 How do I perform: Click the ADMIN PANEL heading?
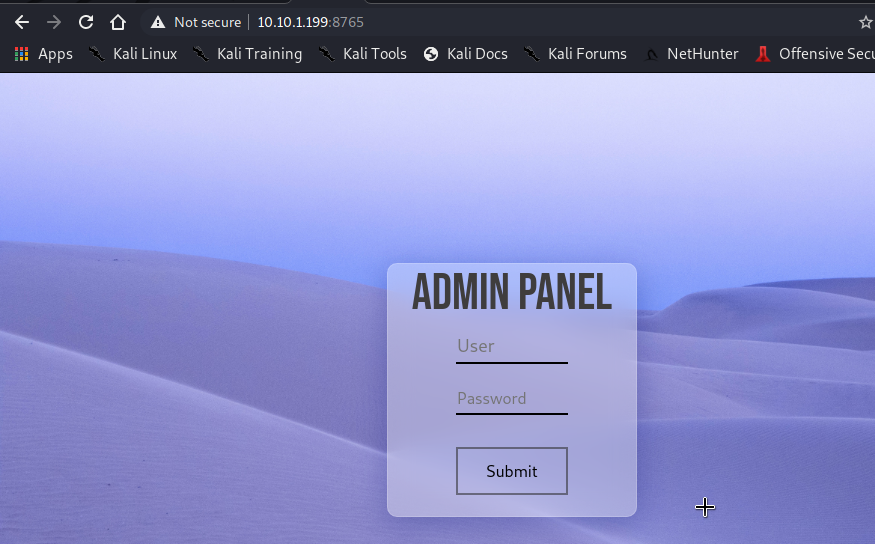tap(512, 291)
